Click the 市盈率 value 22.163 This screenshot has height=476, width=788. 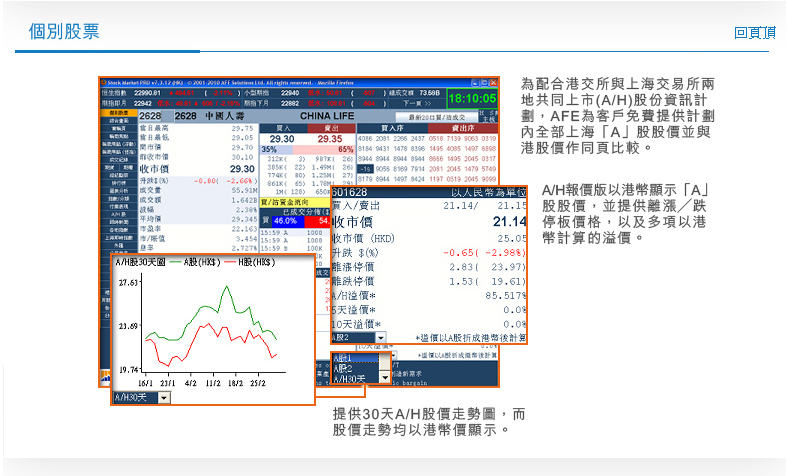pos(245,229)
